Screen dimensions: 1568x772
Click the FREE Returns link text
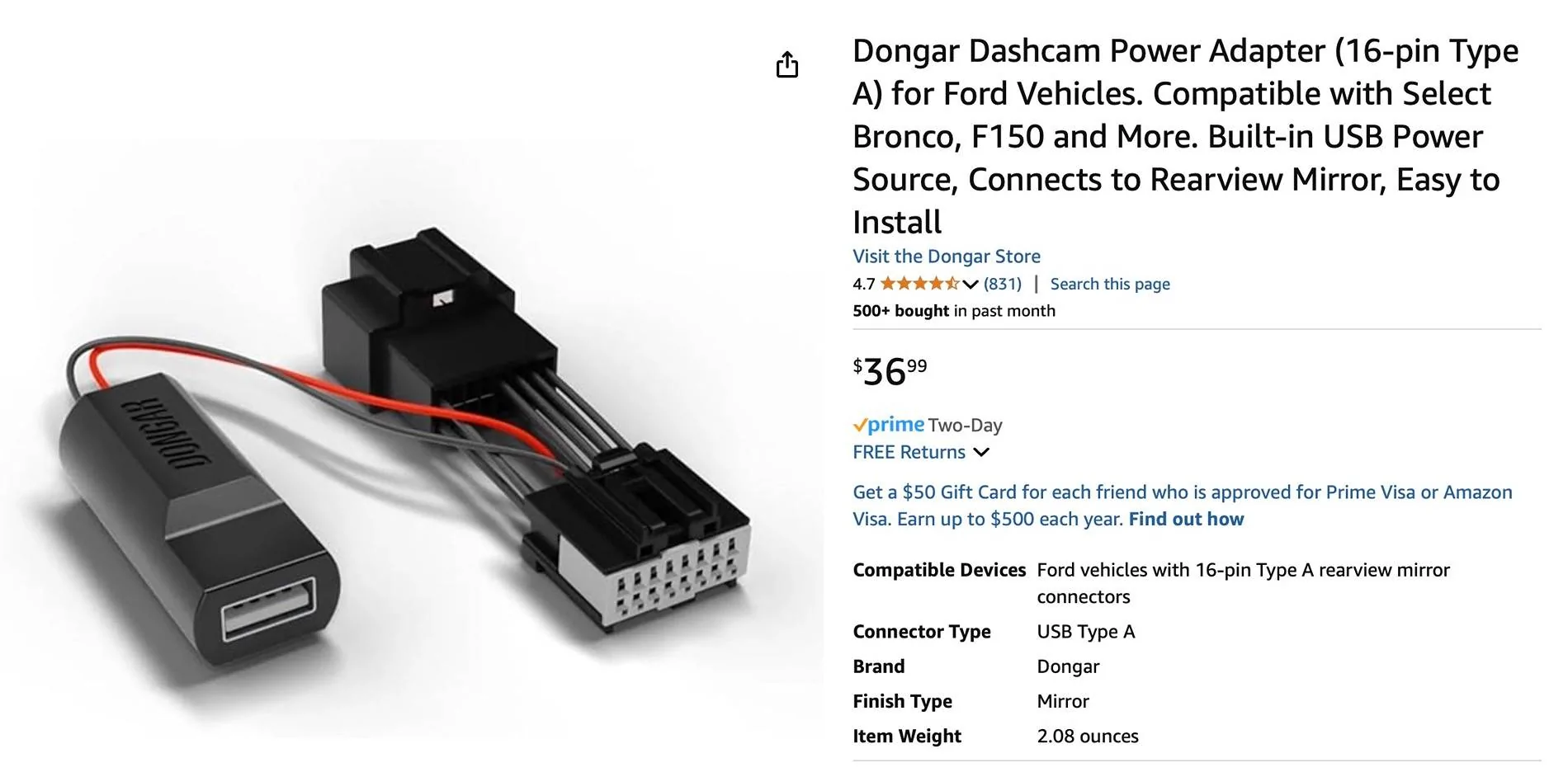(x=909, y=452)
